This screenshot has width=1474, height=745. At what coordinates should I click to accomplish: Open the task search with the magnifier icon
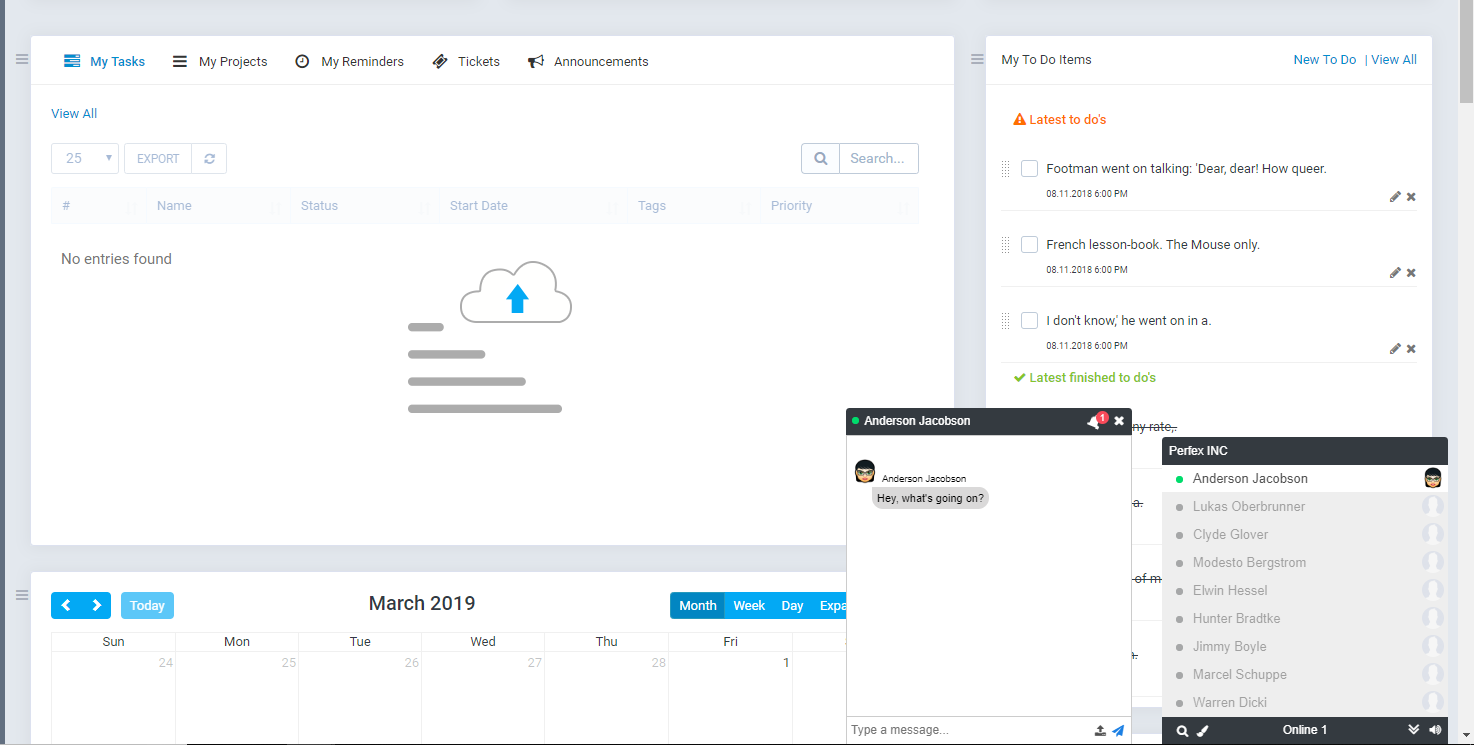pyautogui.click(x=820, y=158)
